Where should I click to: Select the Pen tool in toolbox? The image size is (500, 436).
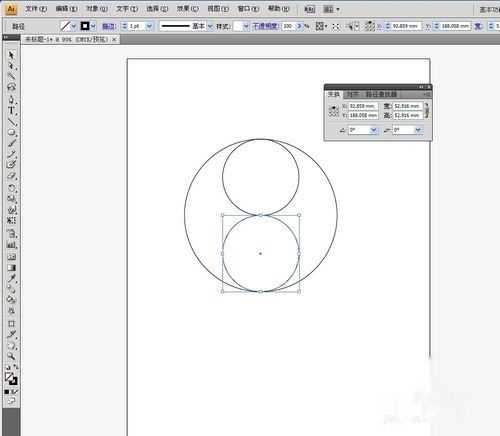tap(11, 99)
